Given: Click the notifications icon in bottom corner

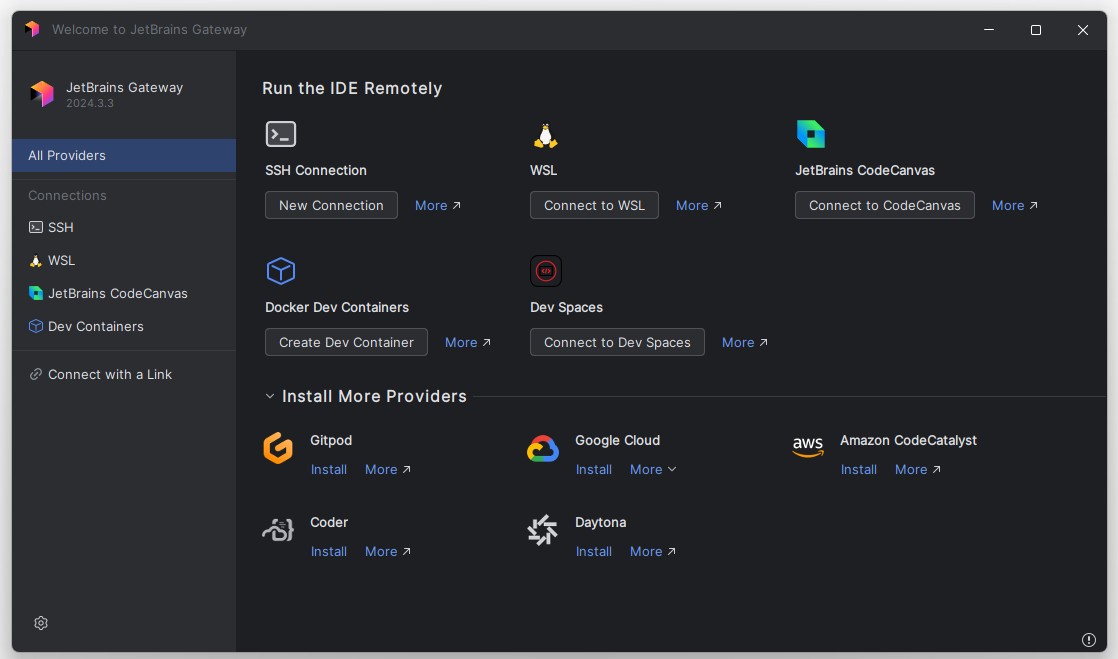Looking at the screenshot, I should pyautogui.click(x=1089, y=640).
